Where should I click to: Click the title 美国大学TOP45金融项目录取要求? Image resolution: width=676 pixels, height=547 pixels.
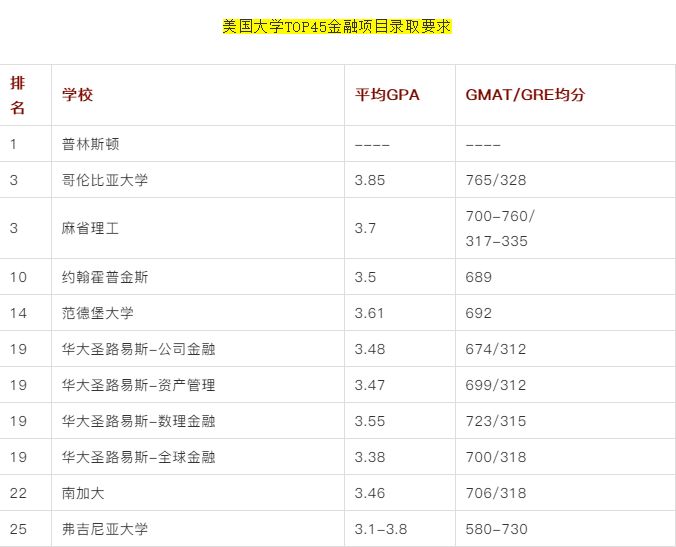(337, 26)
